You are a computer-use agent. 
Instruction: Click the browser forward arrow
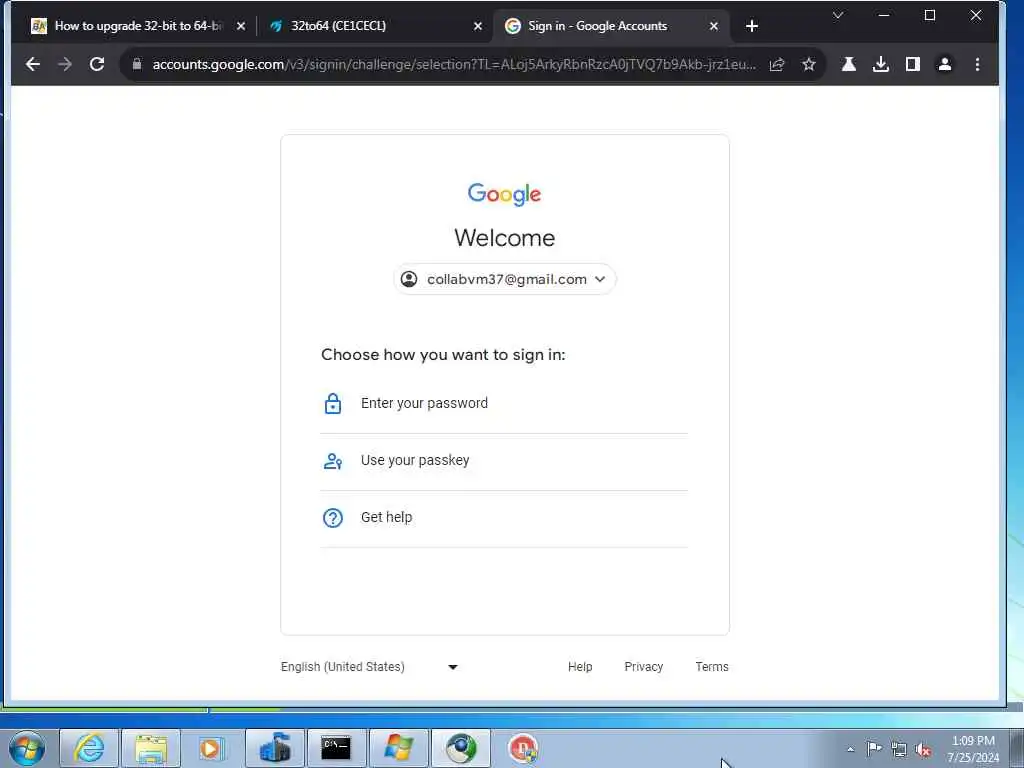pos(65,64)
